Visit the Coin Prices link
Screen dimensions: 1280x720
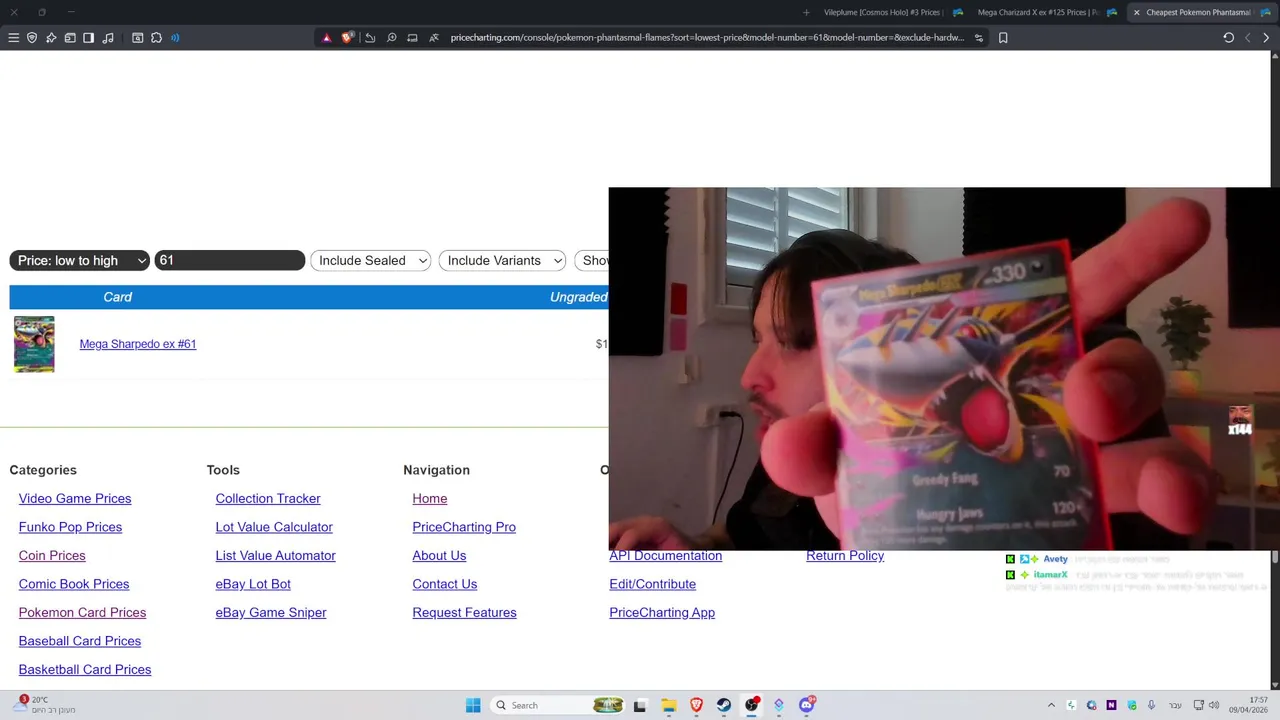point(52,555)
